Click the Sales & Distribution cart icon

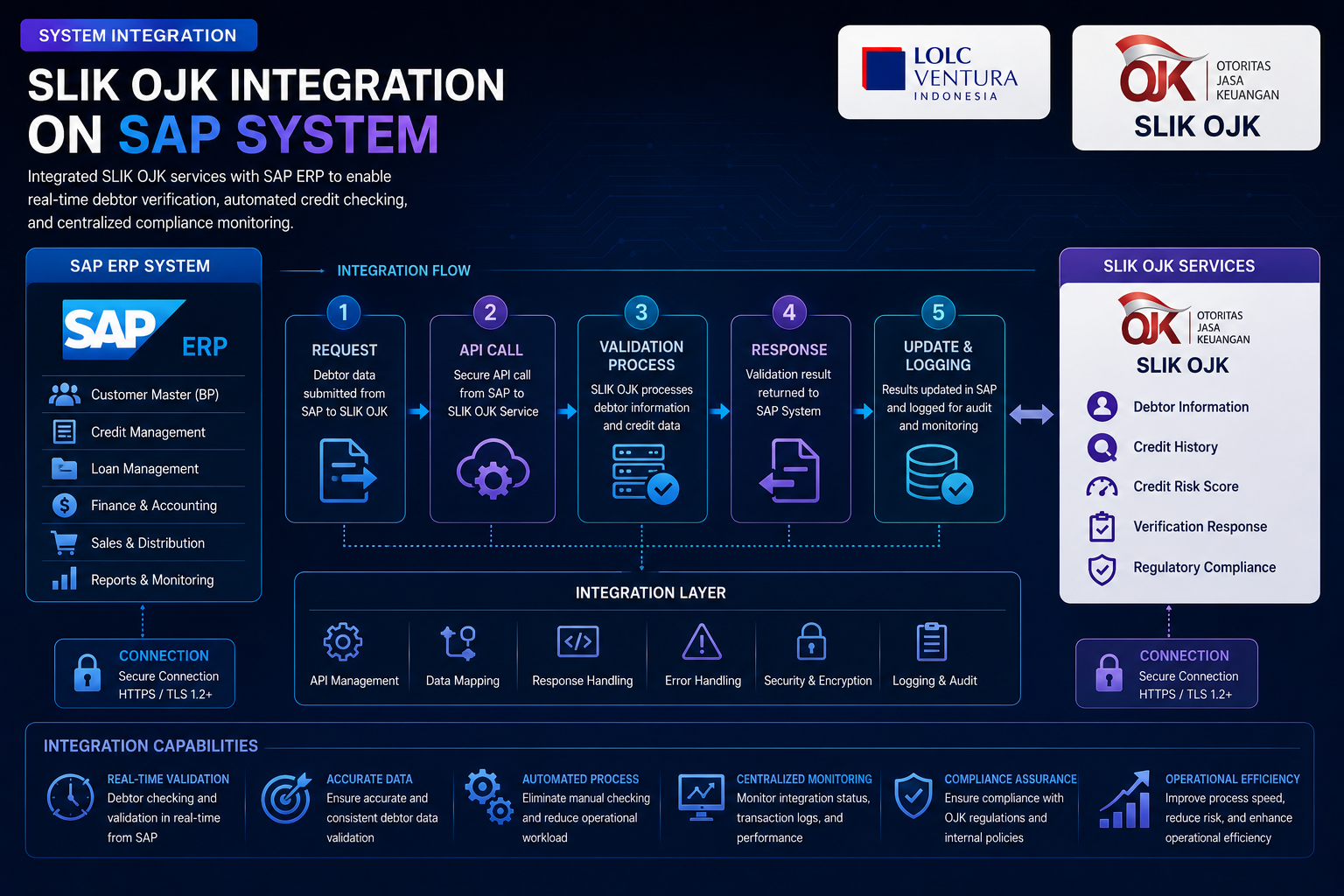(x=64, y=542)
